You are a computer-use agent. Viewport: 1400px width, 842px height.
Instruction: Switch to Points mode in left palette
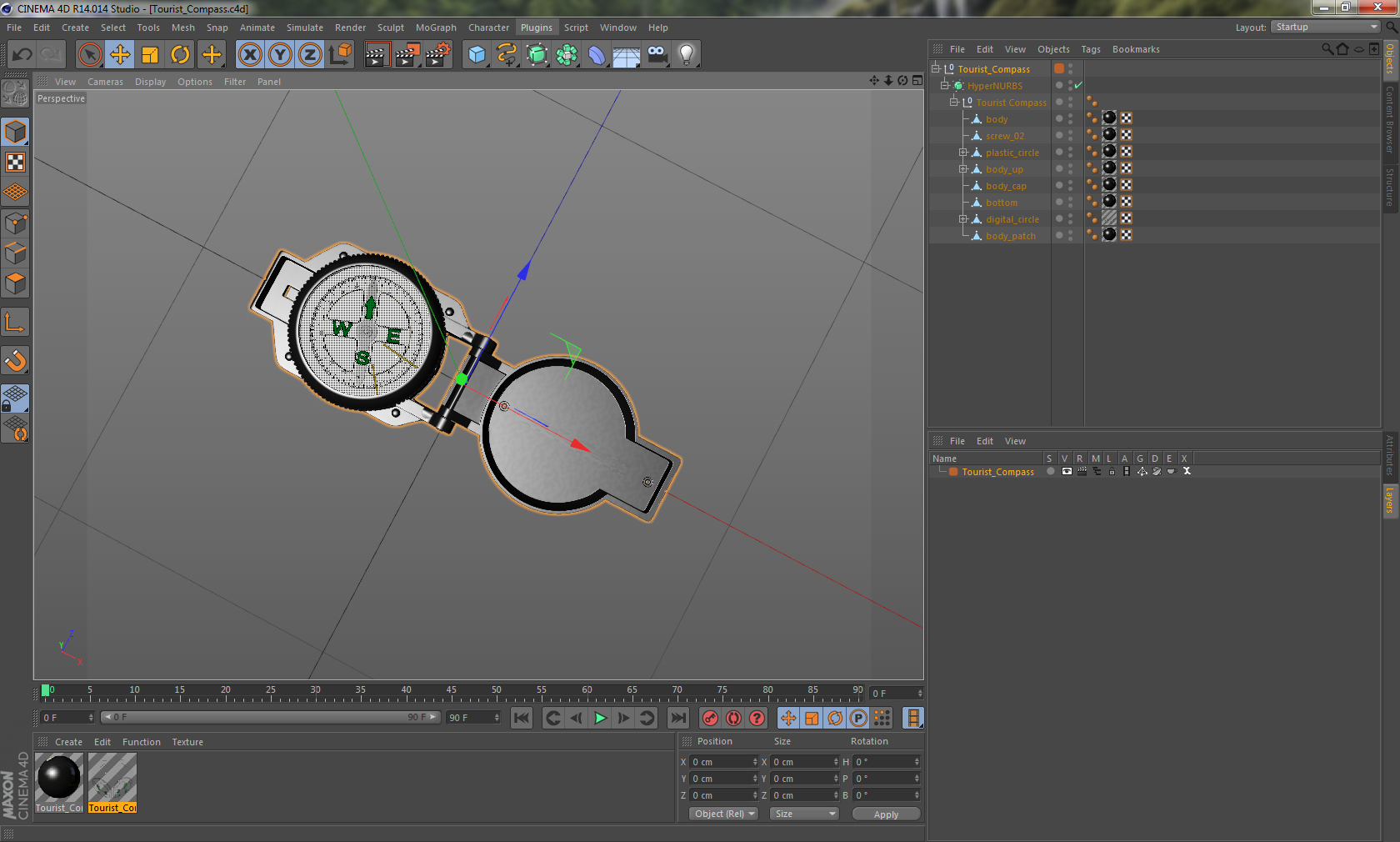16,223
